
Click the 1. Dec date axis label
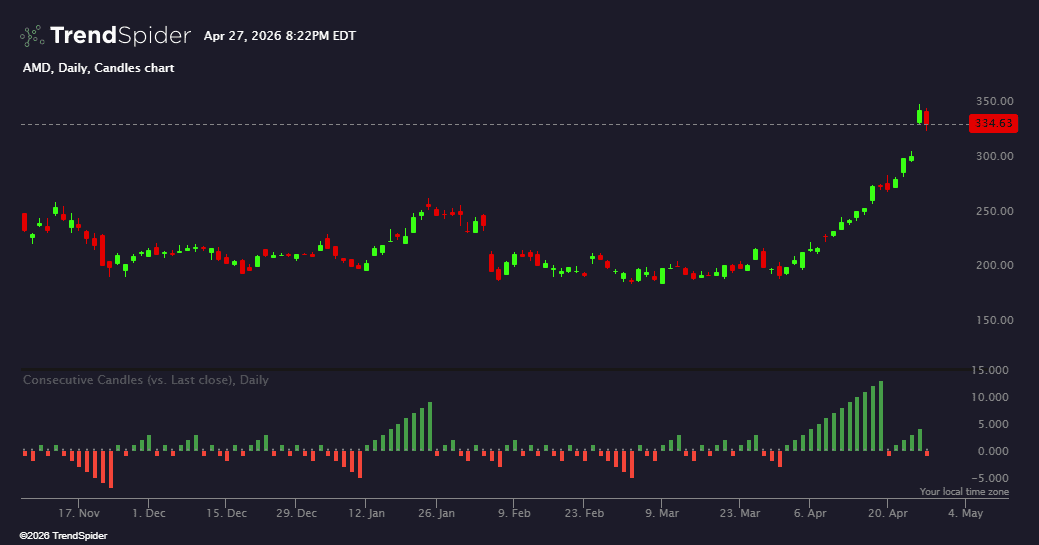(149, 513)
